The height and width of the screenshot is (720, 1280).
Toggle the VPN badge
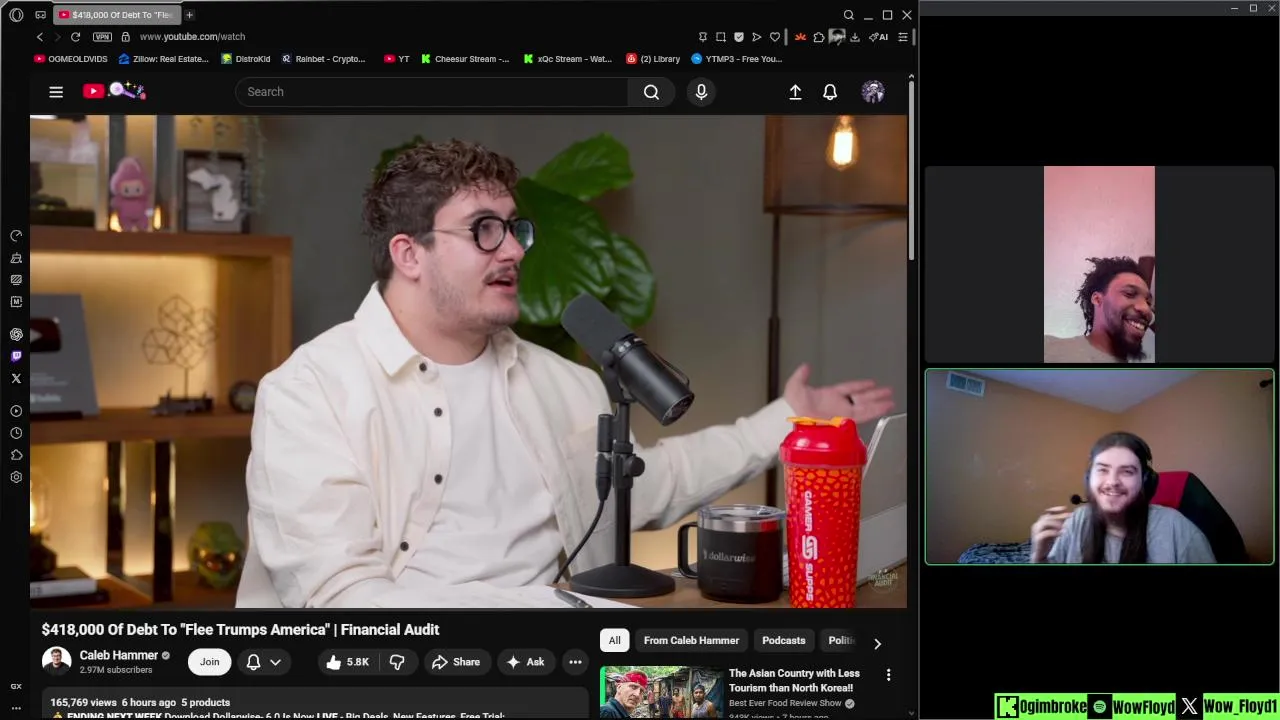(102, 37)
